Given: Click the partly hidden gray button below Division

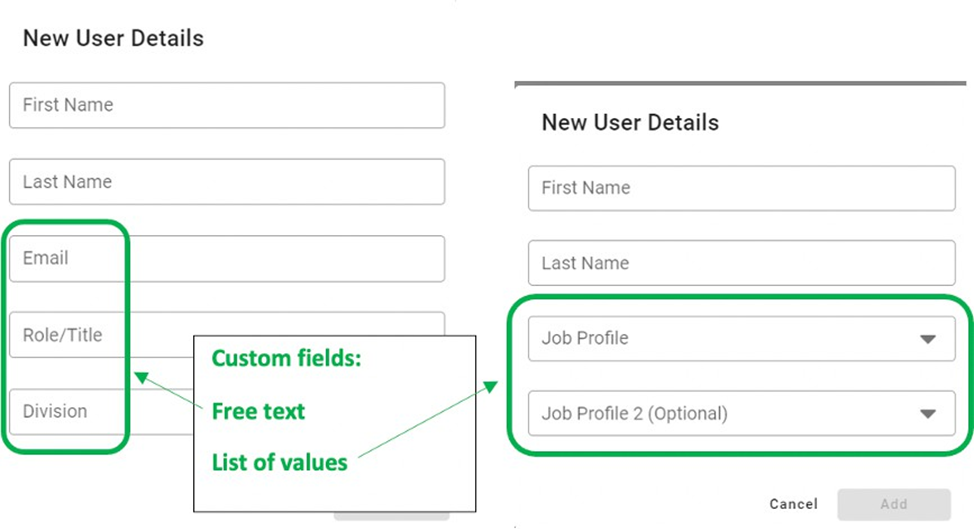Looking at the screenshot, I should coord(391,517).
